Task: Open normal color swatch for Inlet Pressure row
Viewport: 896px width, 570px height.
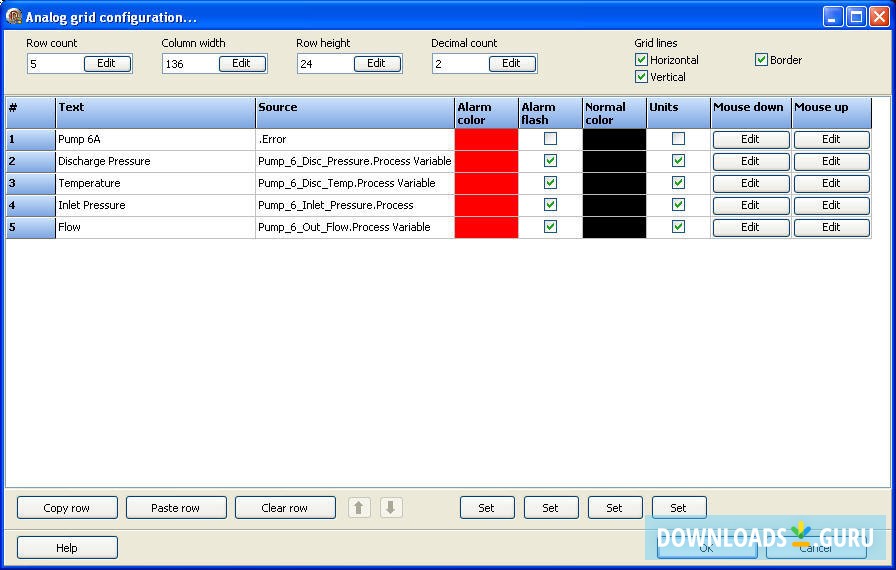Action: (x=614, y=205)
